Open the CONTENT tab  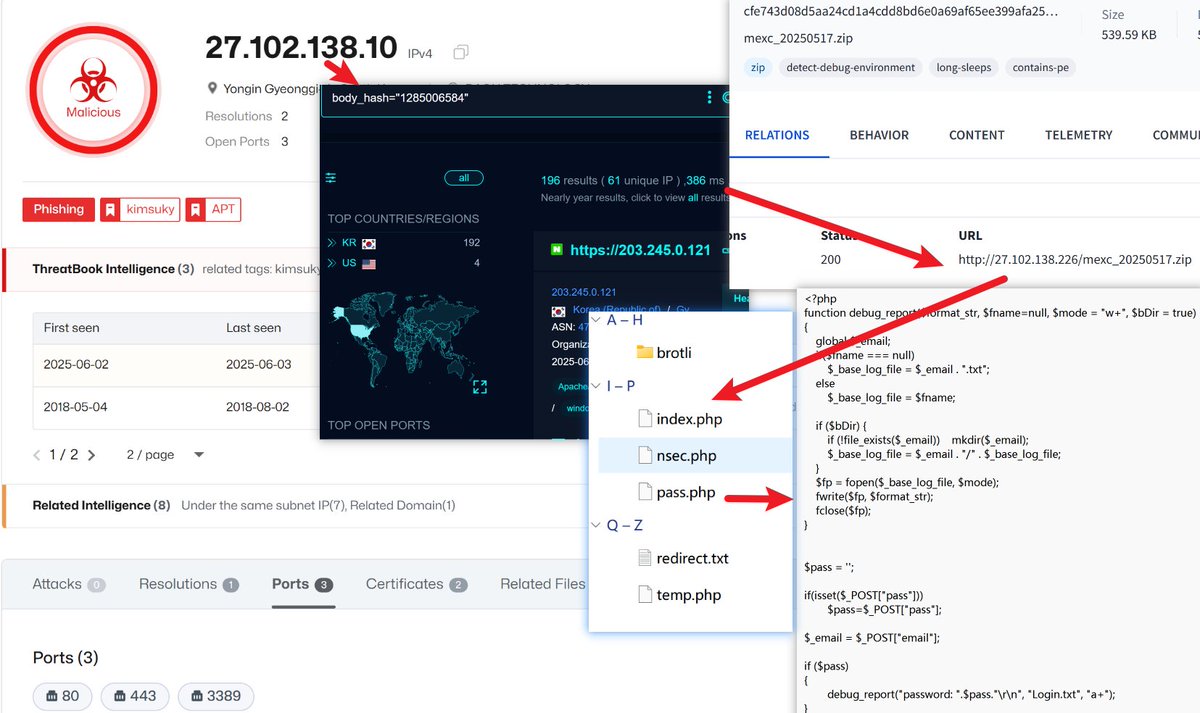click(x=977, y=135)
